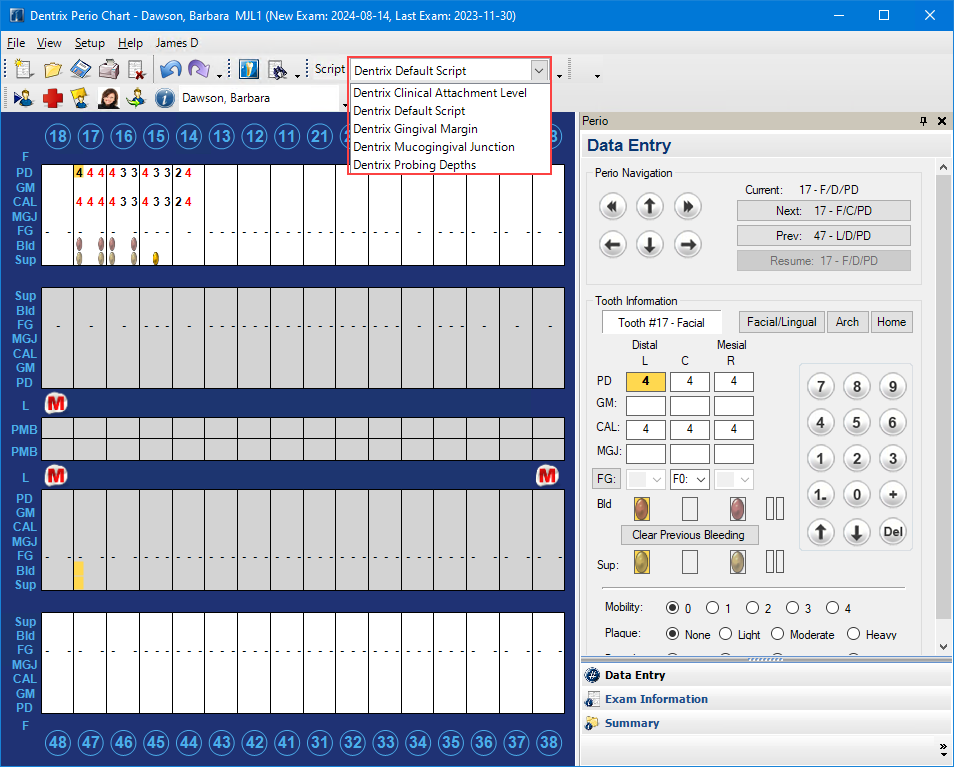Click the Print perio chart icon
Image resolution: width=954 pixels, height=767 pixels.
pos(108,70)
